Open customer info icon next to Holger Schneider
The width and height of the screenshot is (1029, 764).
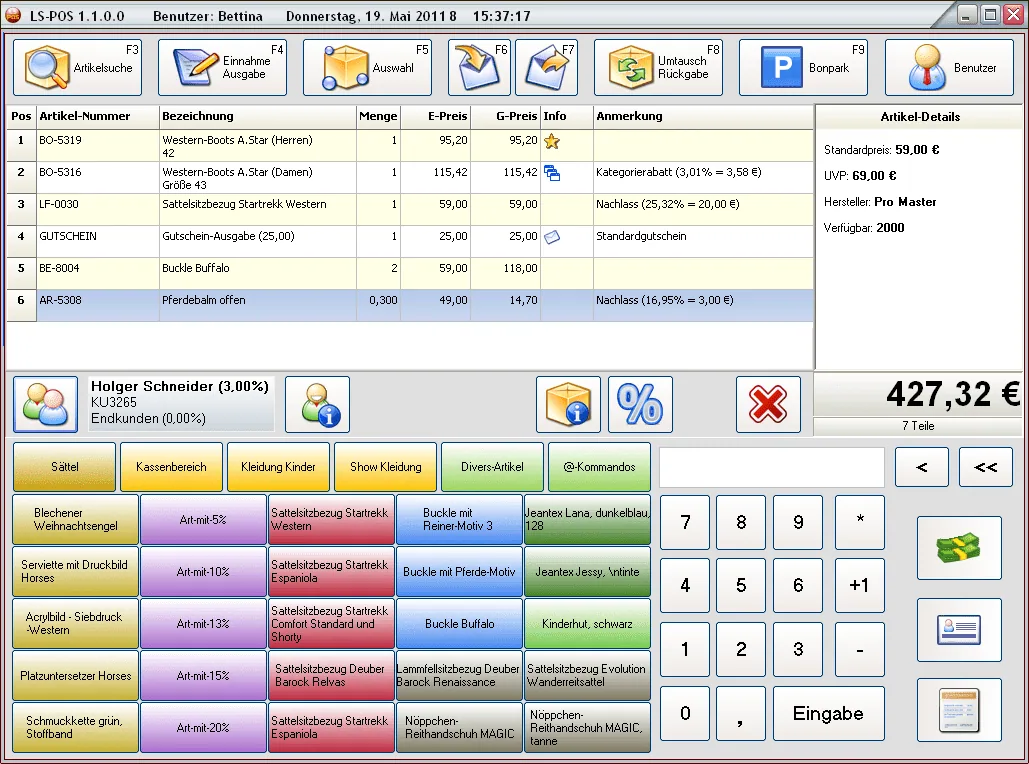[318, 404]
